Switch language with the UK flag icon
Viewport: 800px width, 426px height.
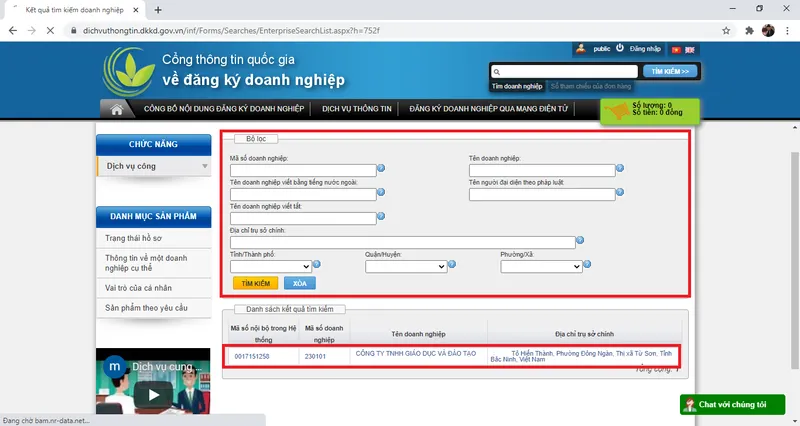pyautogui.click(x=690, y=49)
